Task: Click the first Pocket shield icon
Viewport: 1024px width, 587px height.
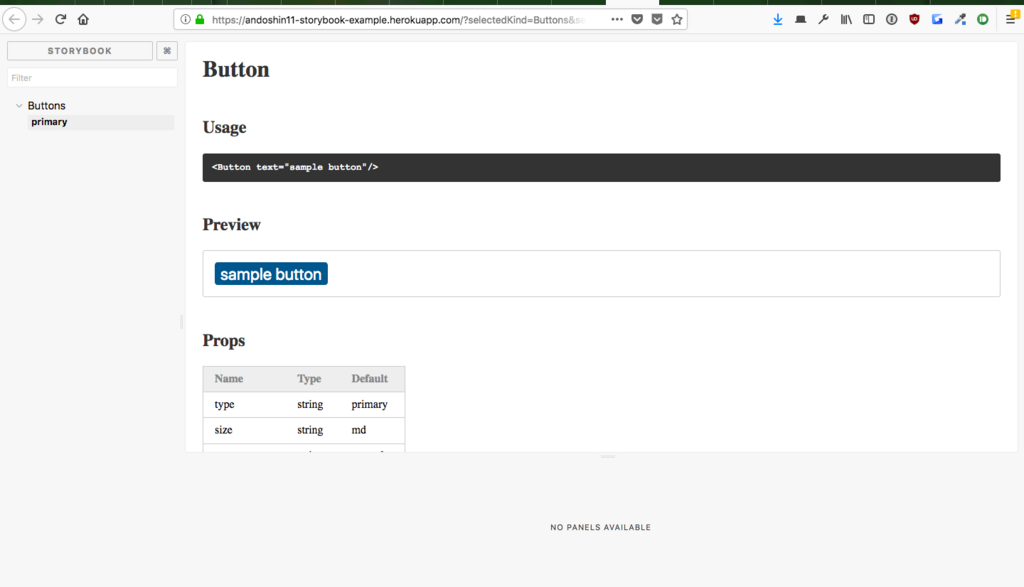Action: tap(637, 20)
